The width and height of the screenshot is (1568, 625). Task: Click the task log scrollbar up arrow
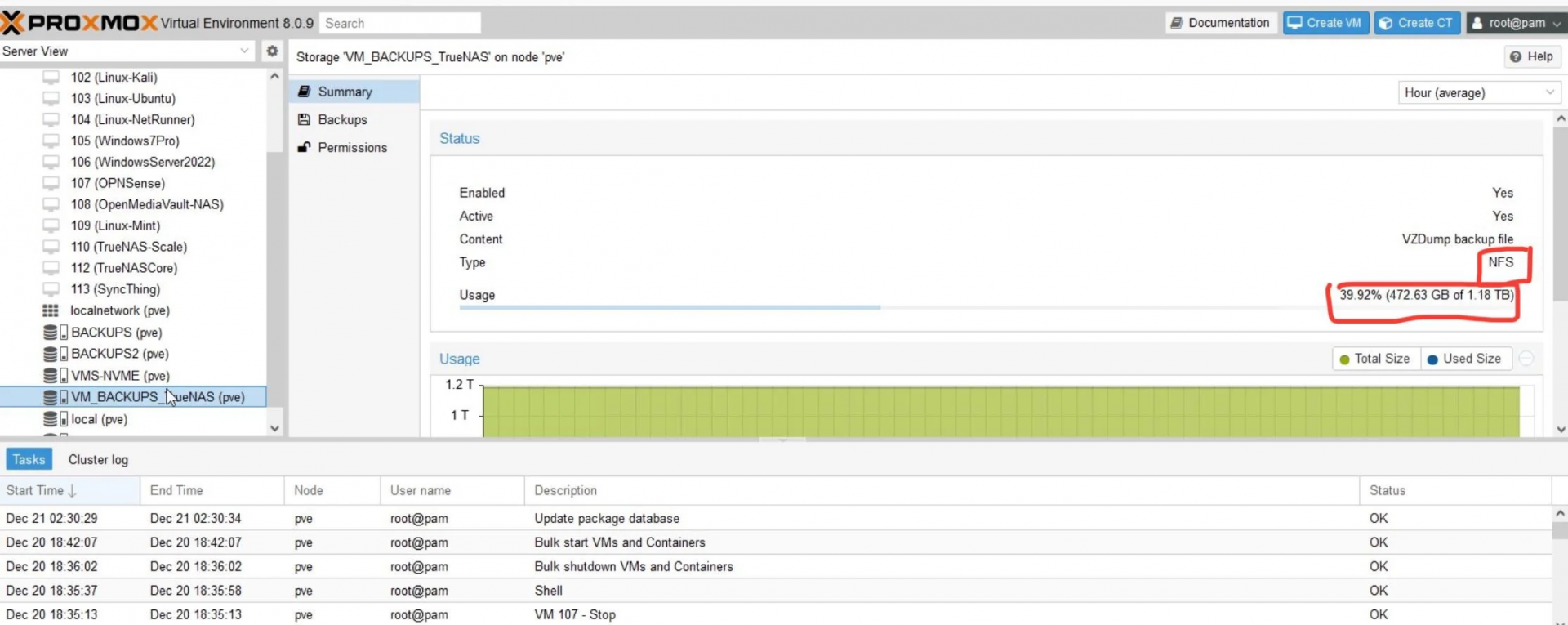pyautogui.click(x=1560, y=513)
